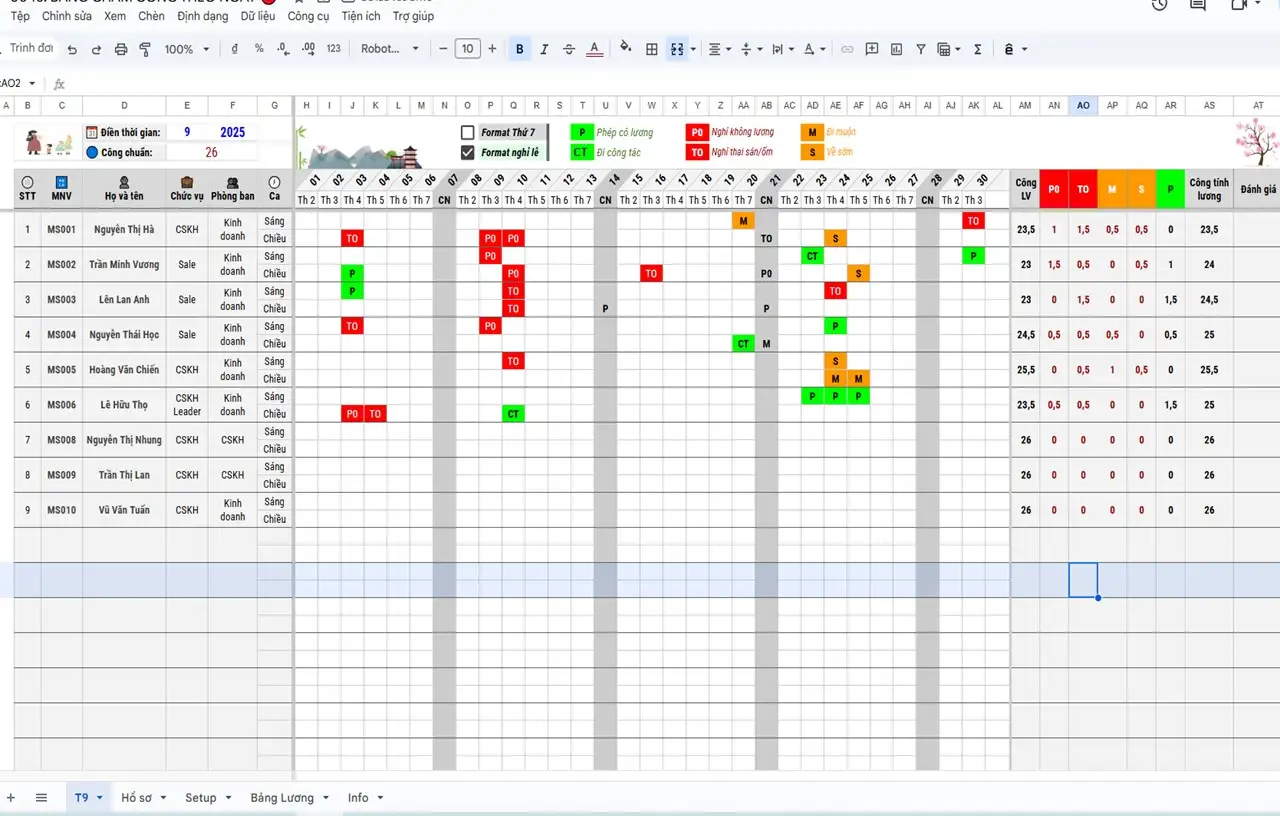Screen dimensions: 1280x816
Task: Create a filter with the funnel icon
Action: (920, 49)
